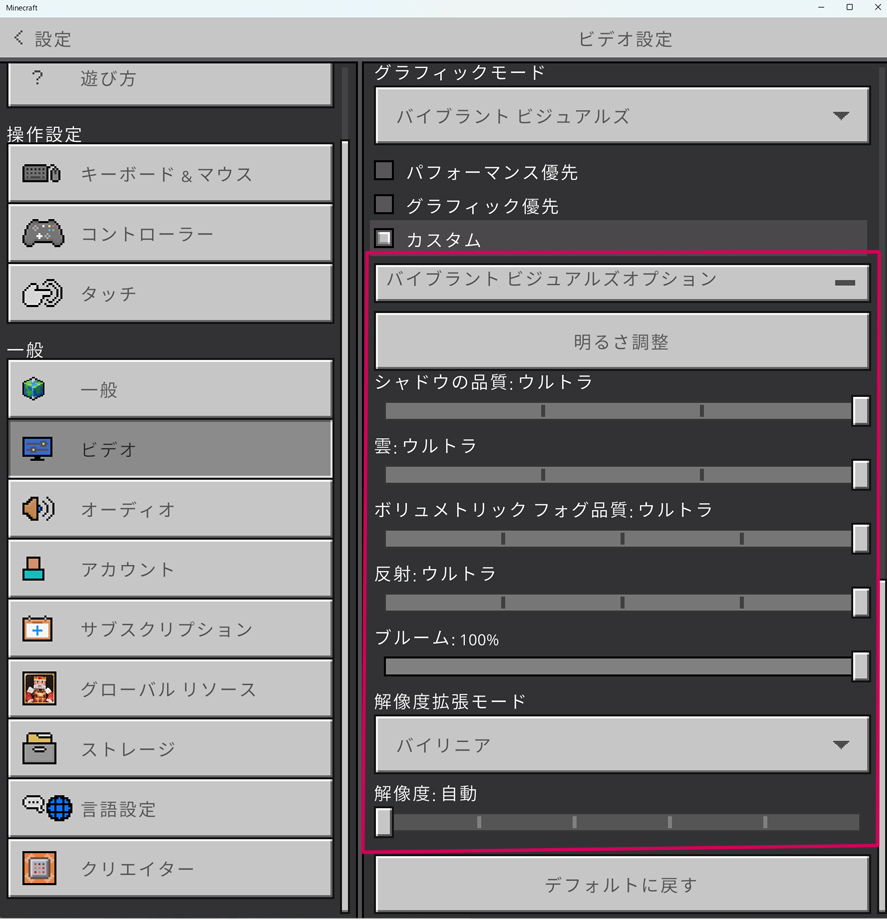Screen dimensions: 887x920
Task: Open the アカウント settings
Action: click(x=170, y=569)
